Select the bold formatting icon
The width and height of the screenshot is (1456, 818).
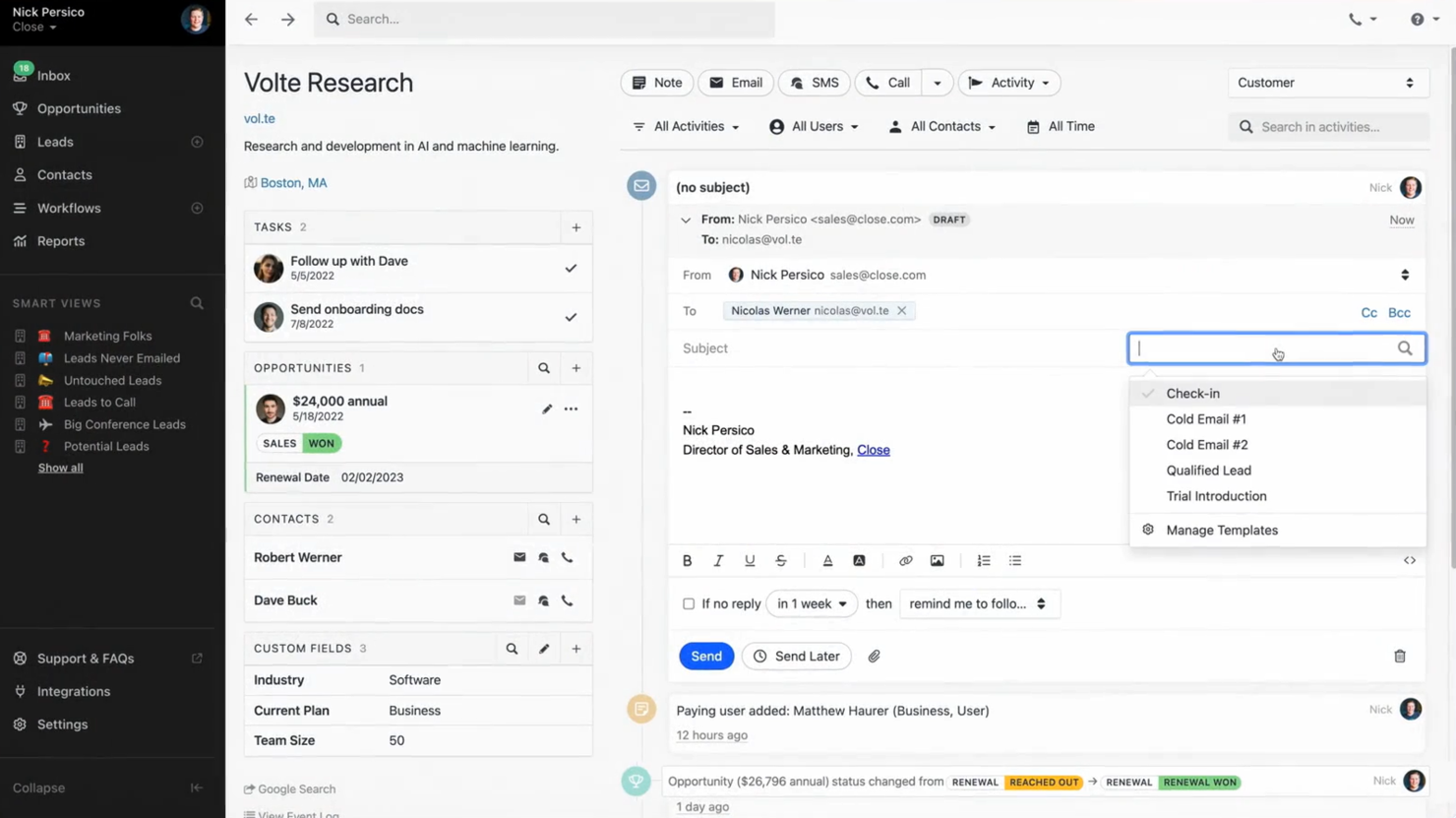[x=687, y=560]
